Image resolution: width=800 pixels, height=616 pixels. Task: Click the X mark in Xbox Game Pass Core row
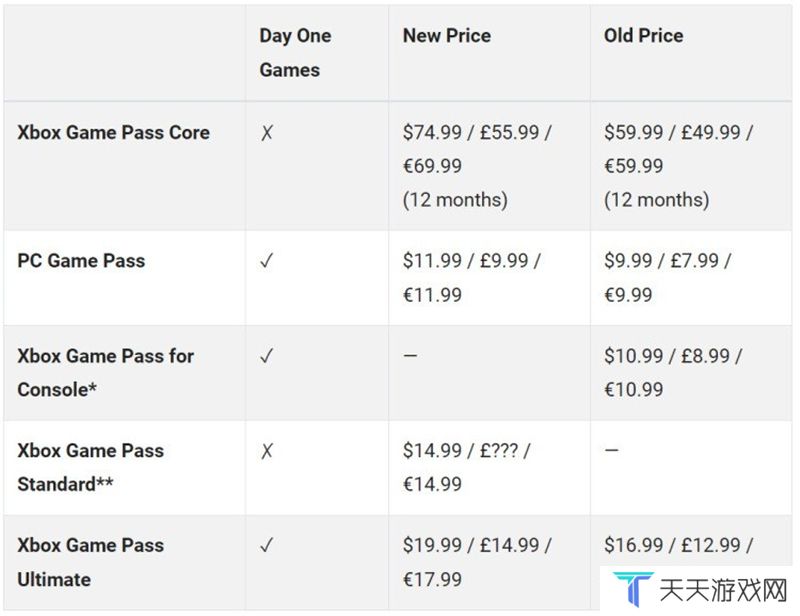[267, 133]
